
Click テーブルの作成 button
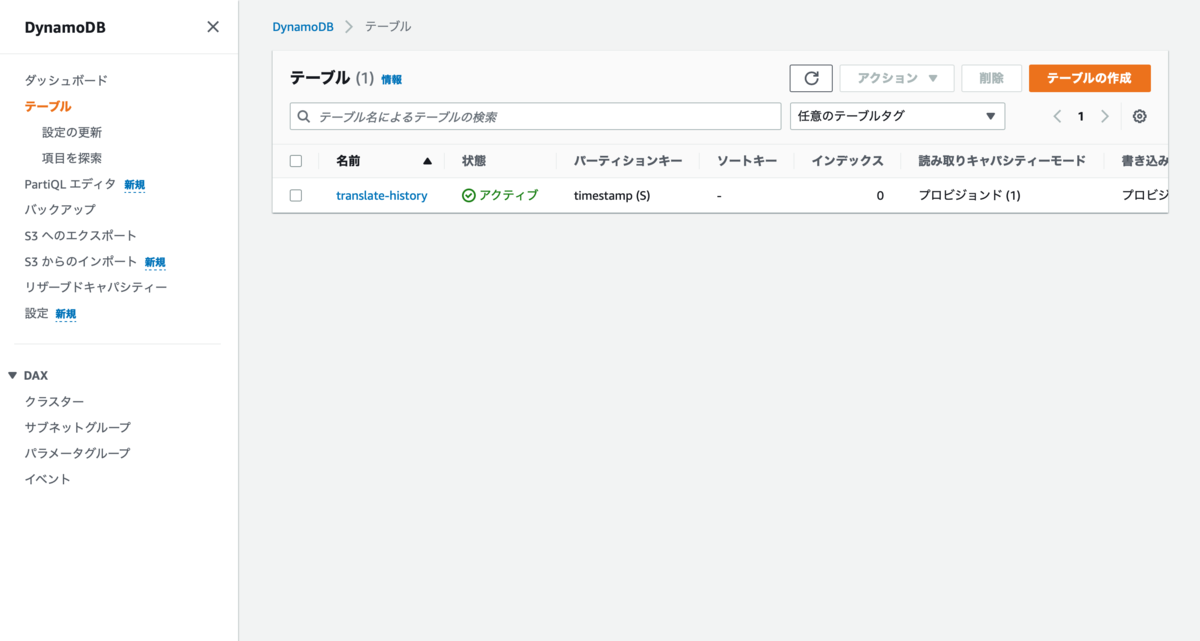(1089, 78)
